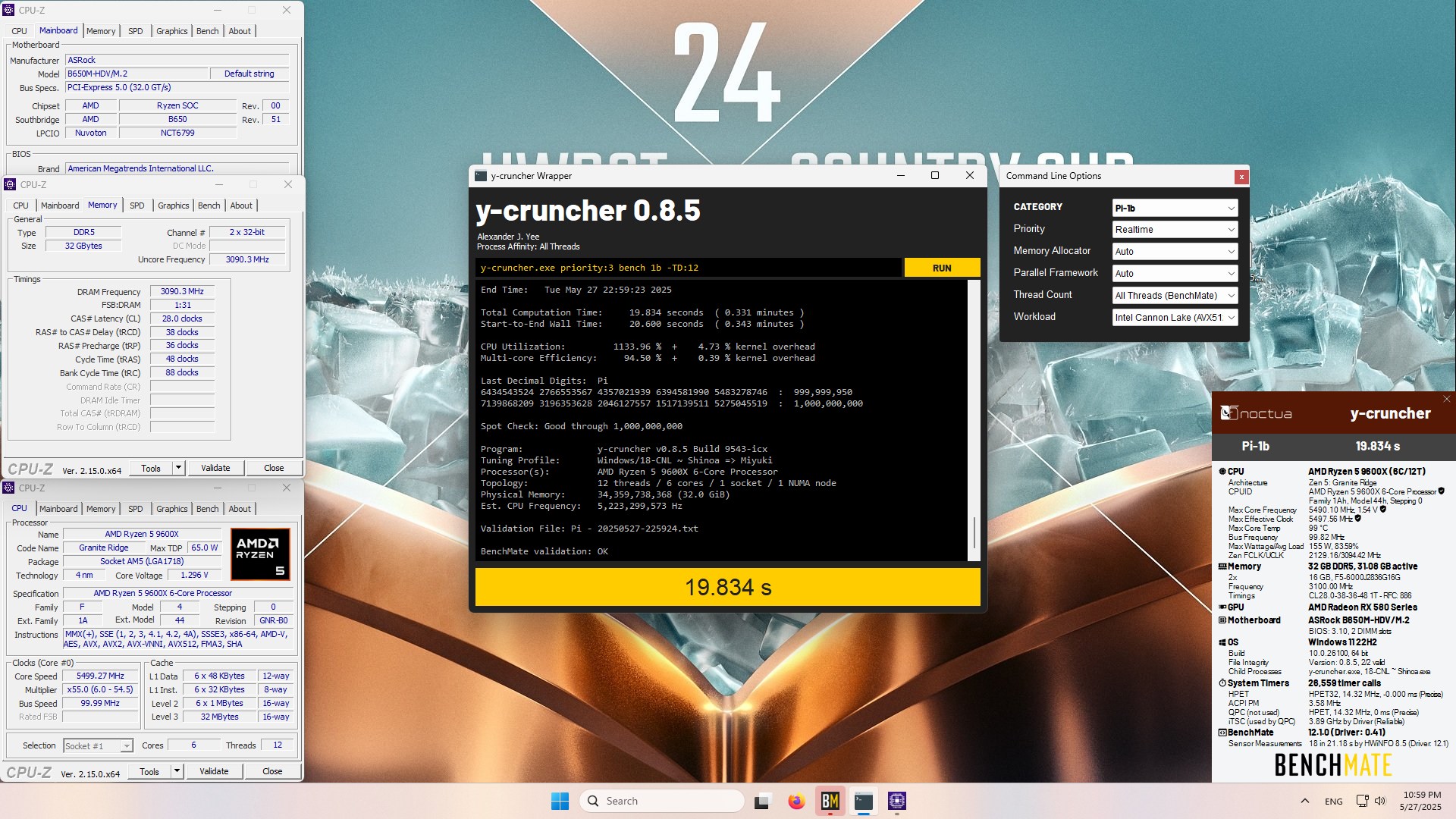Click Tools in the CPU-Z Memory window
Viewport: 1456px width, 819px height.
point(151,468)
